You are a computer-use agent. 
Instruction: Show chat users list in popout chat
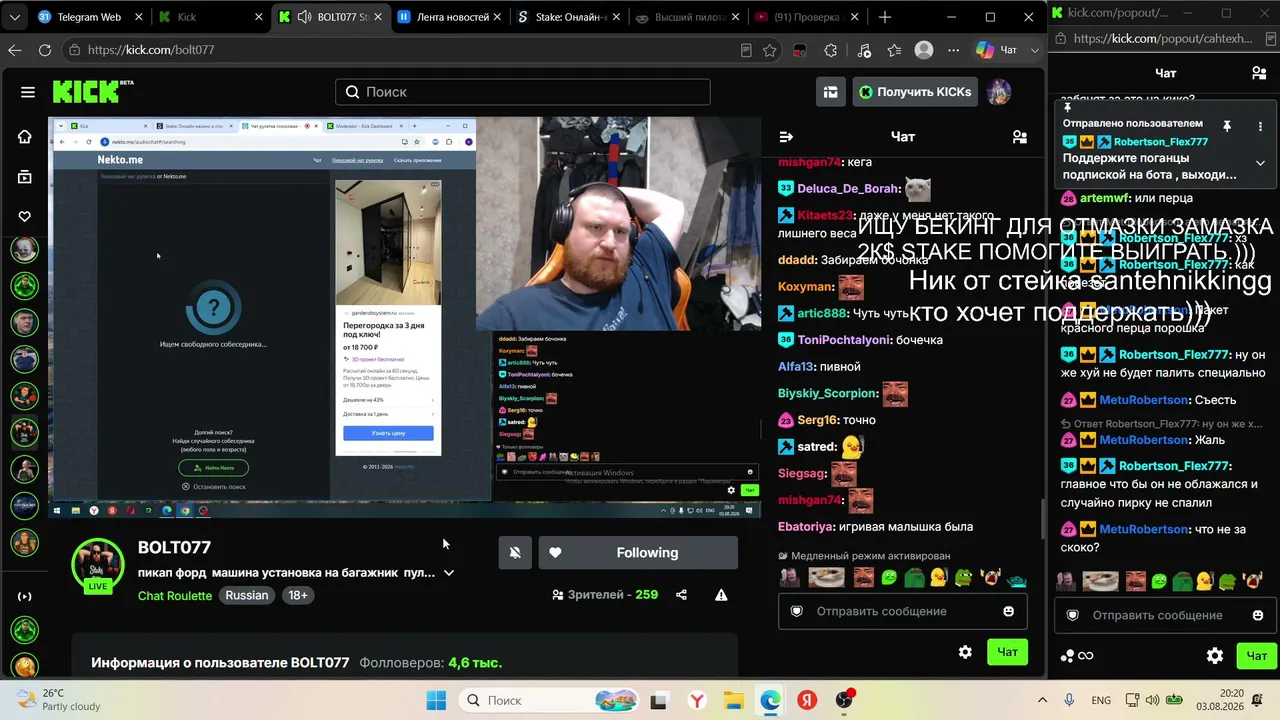point(1259,73)
